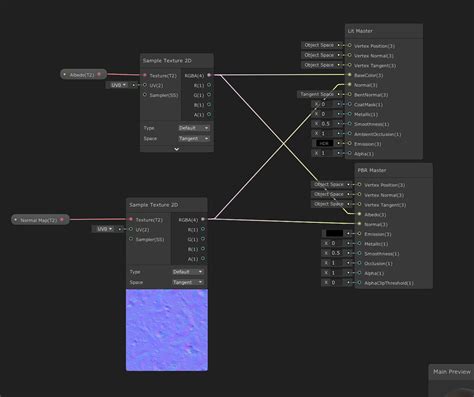Select the Normal Map(T2) property node
Image resolution: width=474 pixels, height=397 pixels.
tap(40, 220)
